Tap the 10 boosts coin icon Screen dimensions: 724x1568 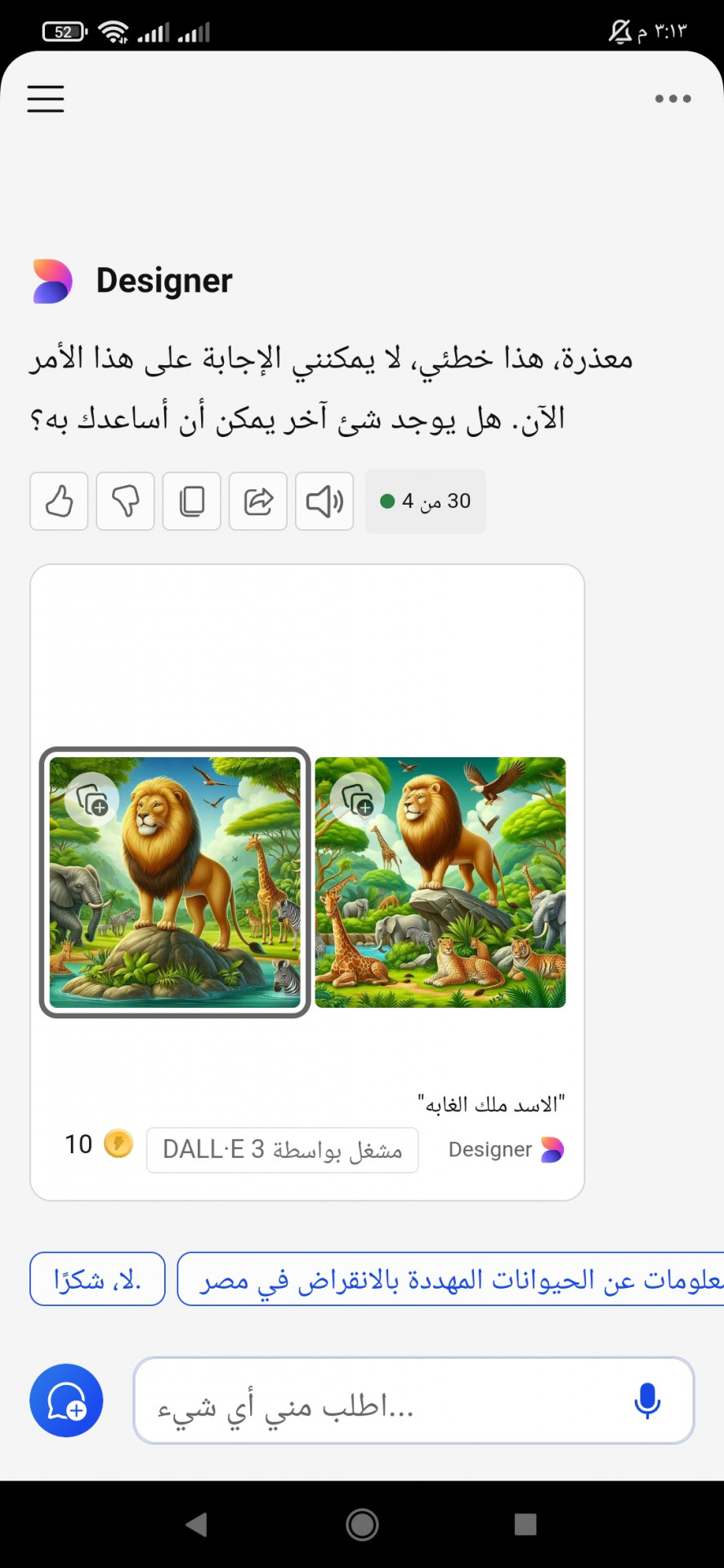(x=118, y=1143)
